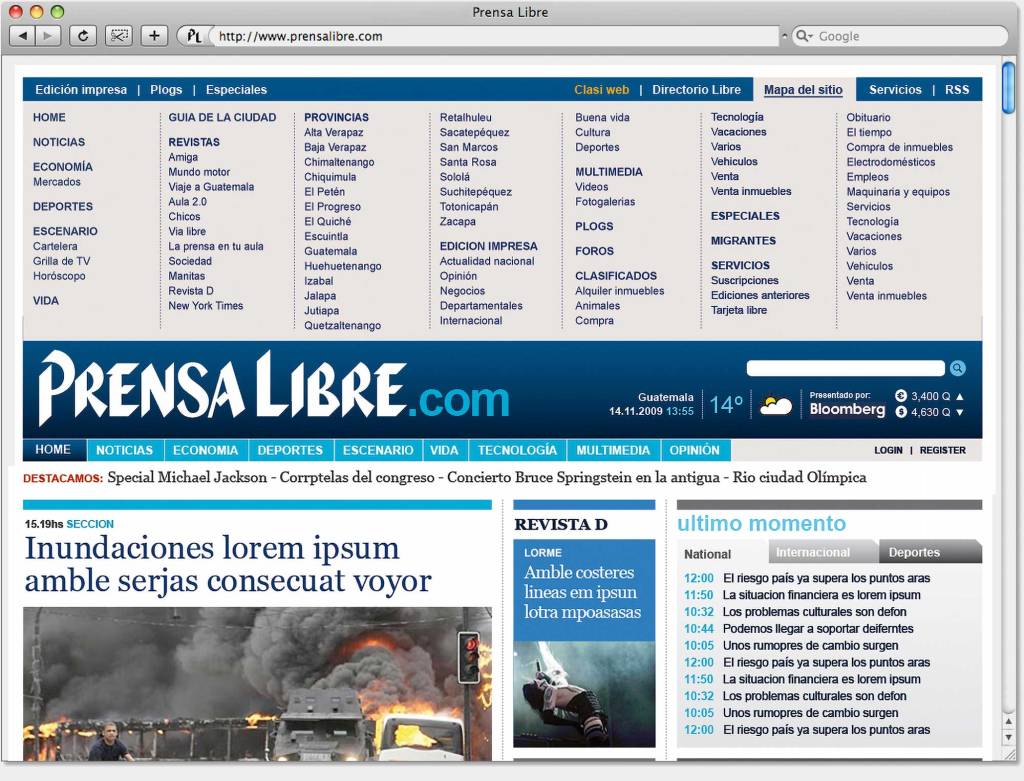Click the browser back arrow button

(23, 36)
